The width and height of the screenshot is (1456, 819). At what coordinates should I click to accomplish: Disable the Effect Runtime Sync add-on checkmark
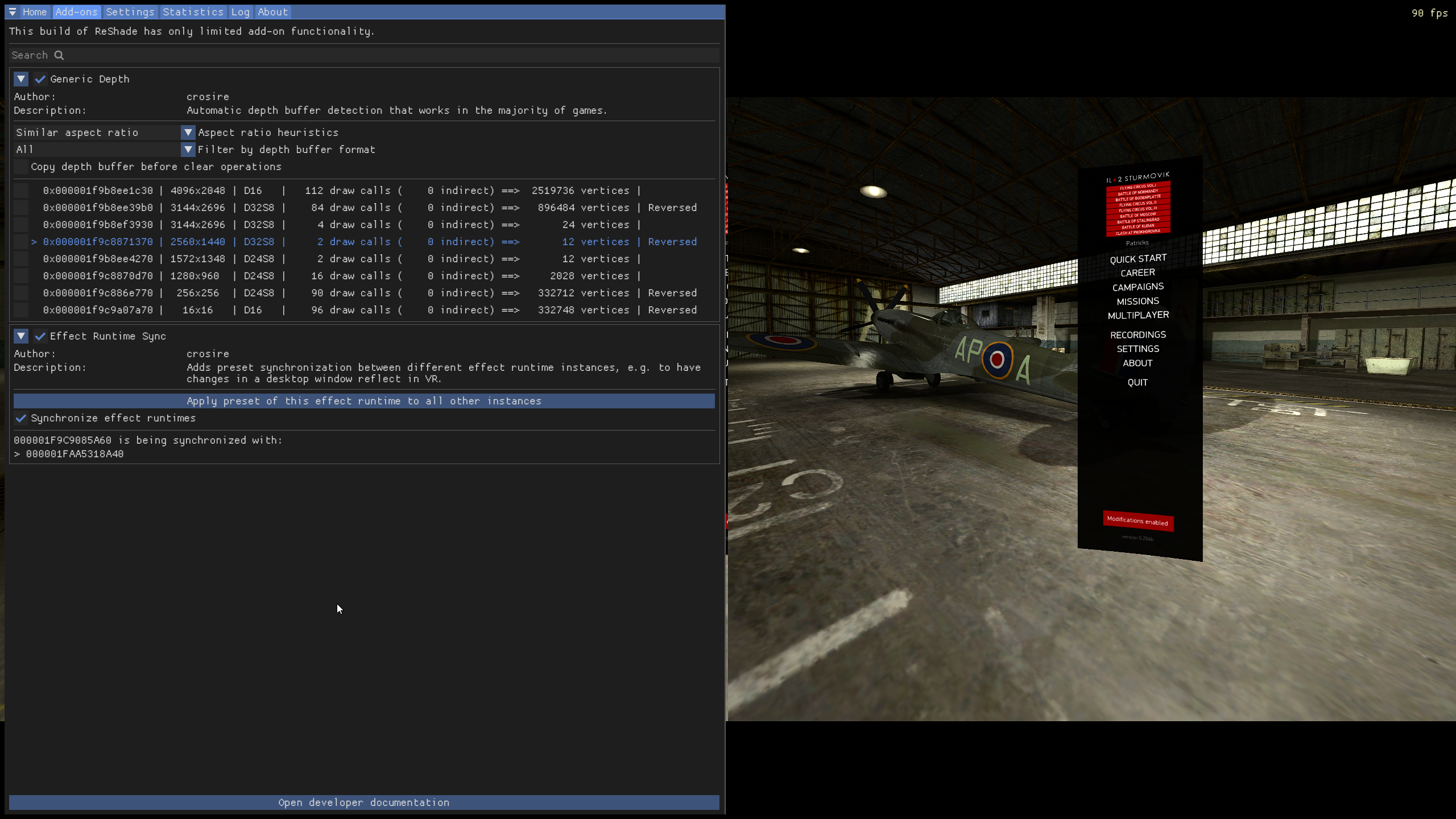pos(40,336)
